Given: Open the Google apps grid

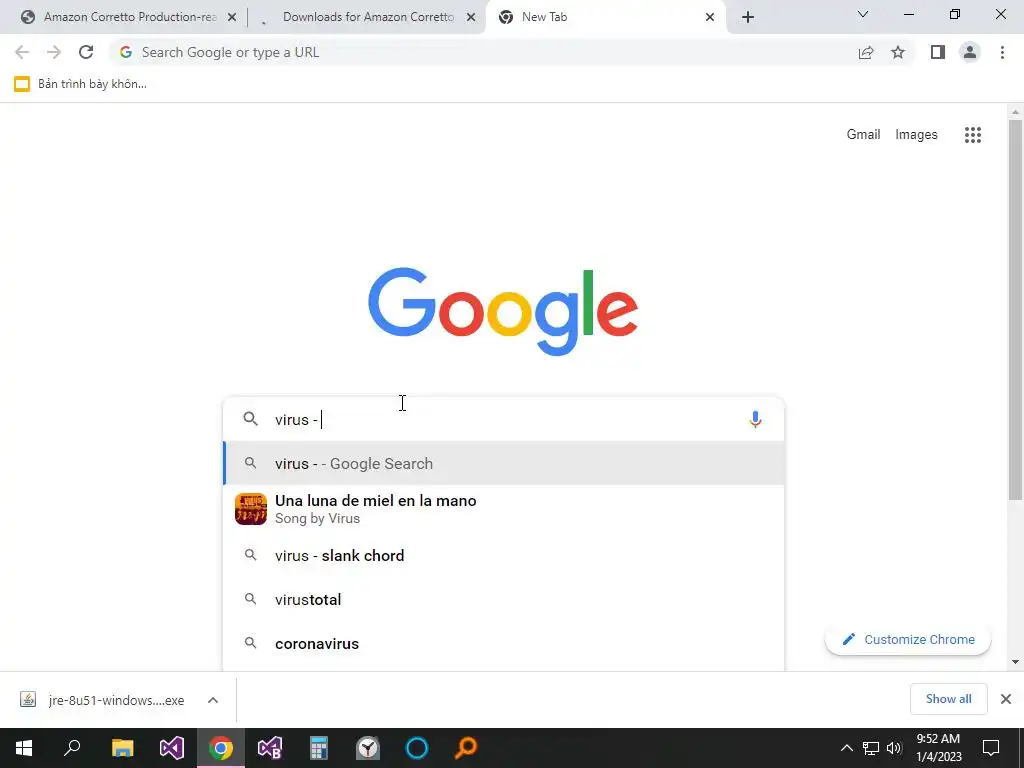Looking at the screenshot, I should point(973,135).
